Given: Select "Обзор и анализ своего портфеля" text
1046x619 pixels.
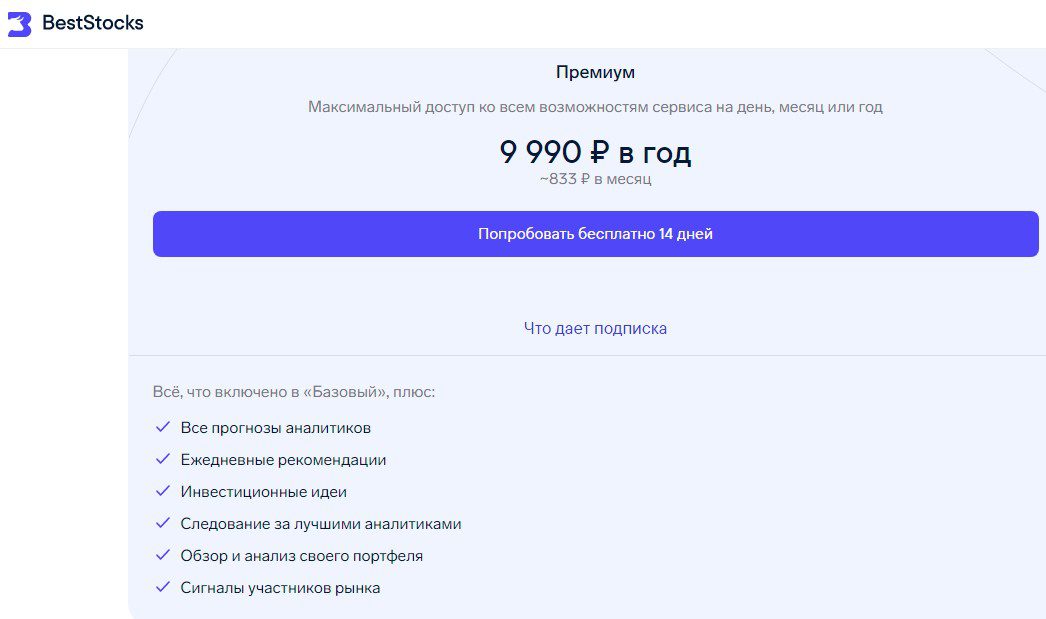Looking at the screenshot, I should (302, 556).
